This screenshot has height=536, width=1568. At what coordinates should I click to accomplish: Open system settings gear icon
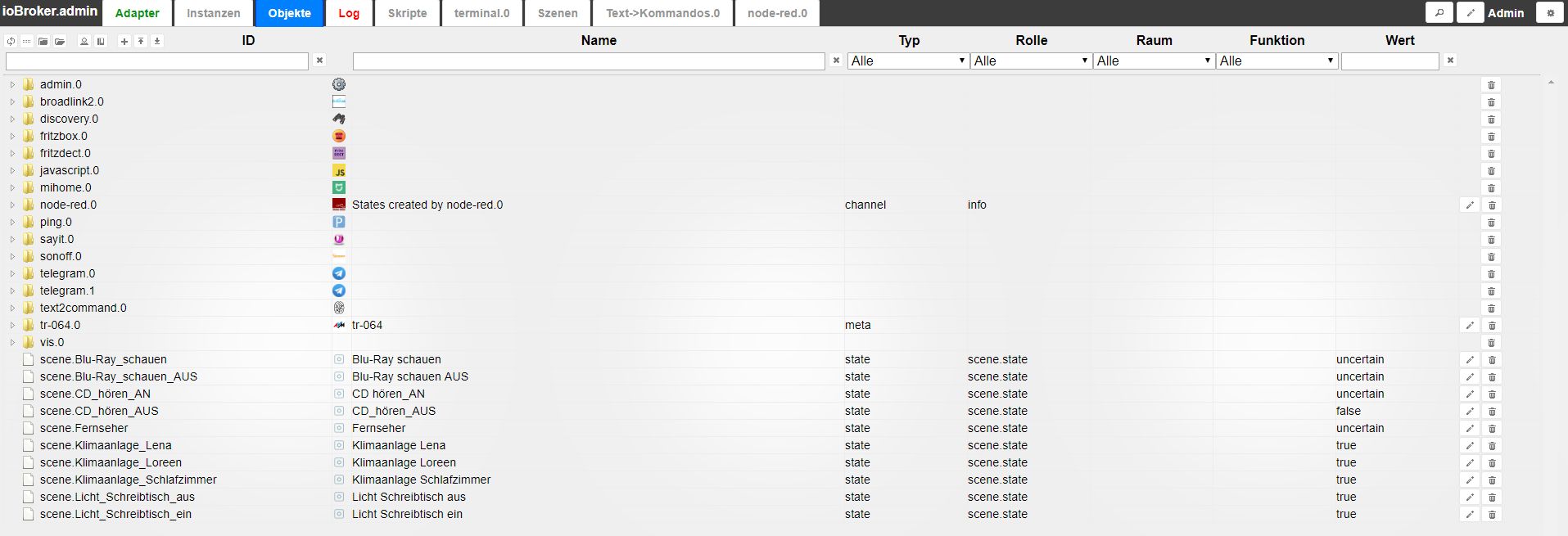(1550, 12)
